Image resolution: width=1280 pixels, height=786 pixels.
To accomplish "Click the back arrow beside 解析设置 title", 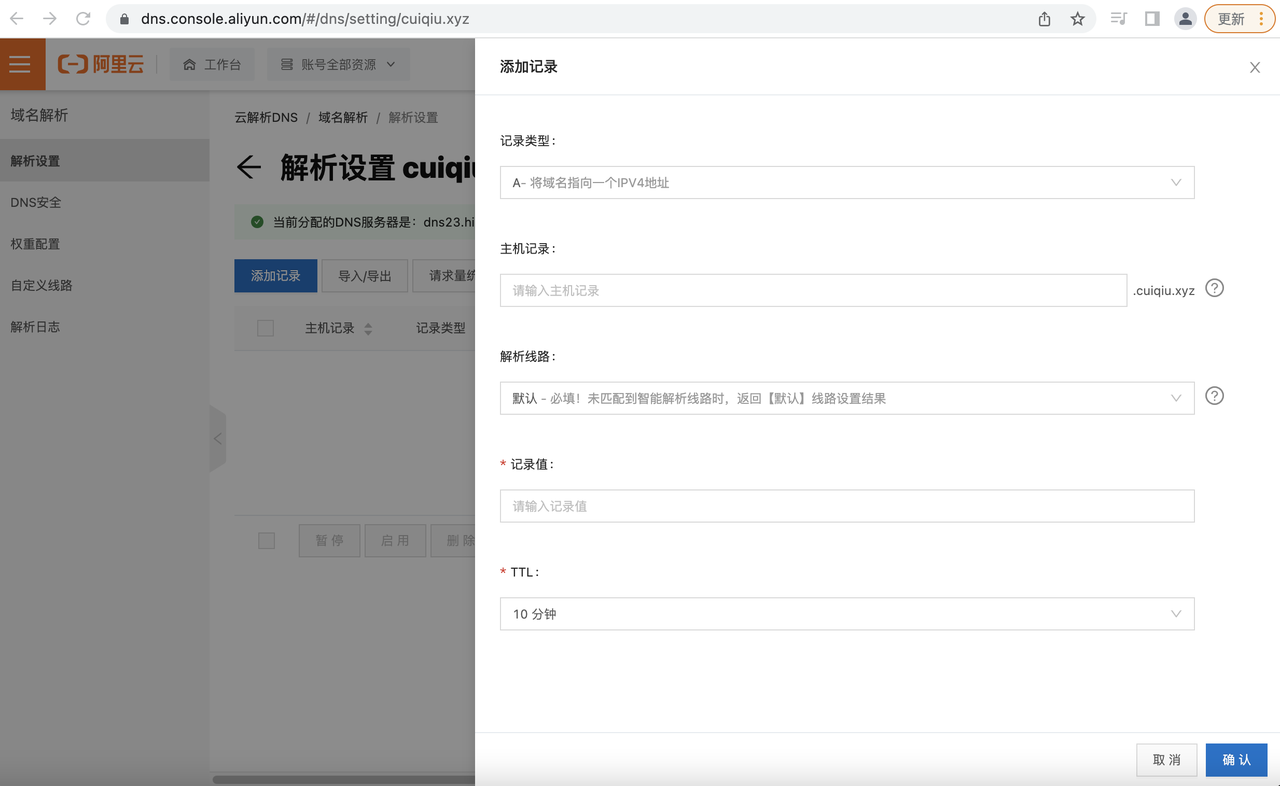I will (x=248, y=167).
